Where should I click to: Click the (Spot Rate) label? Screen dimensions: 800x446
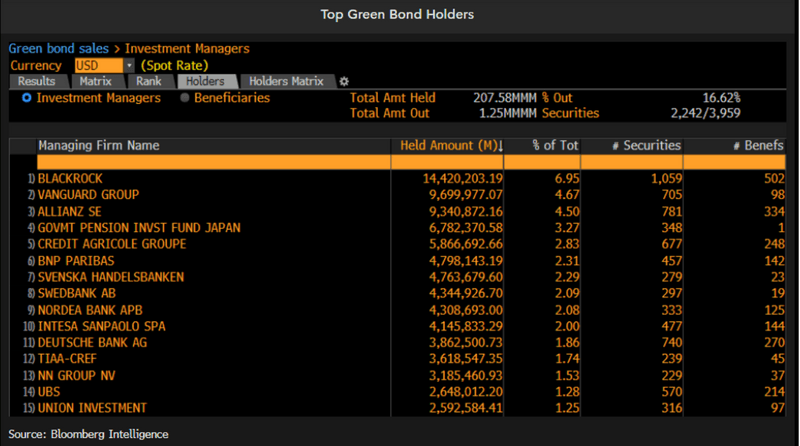[x=174, y=65]
